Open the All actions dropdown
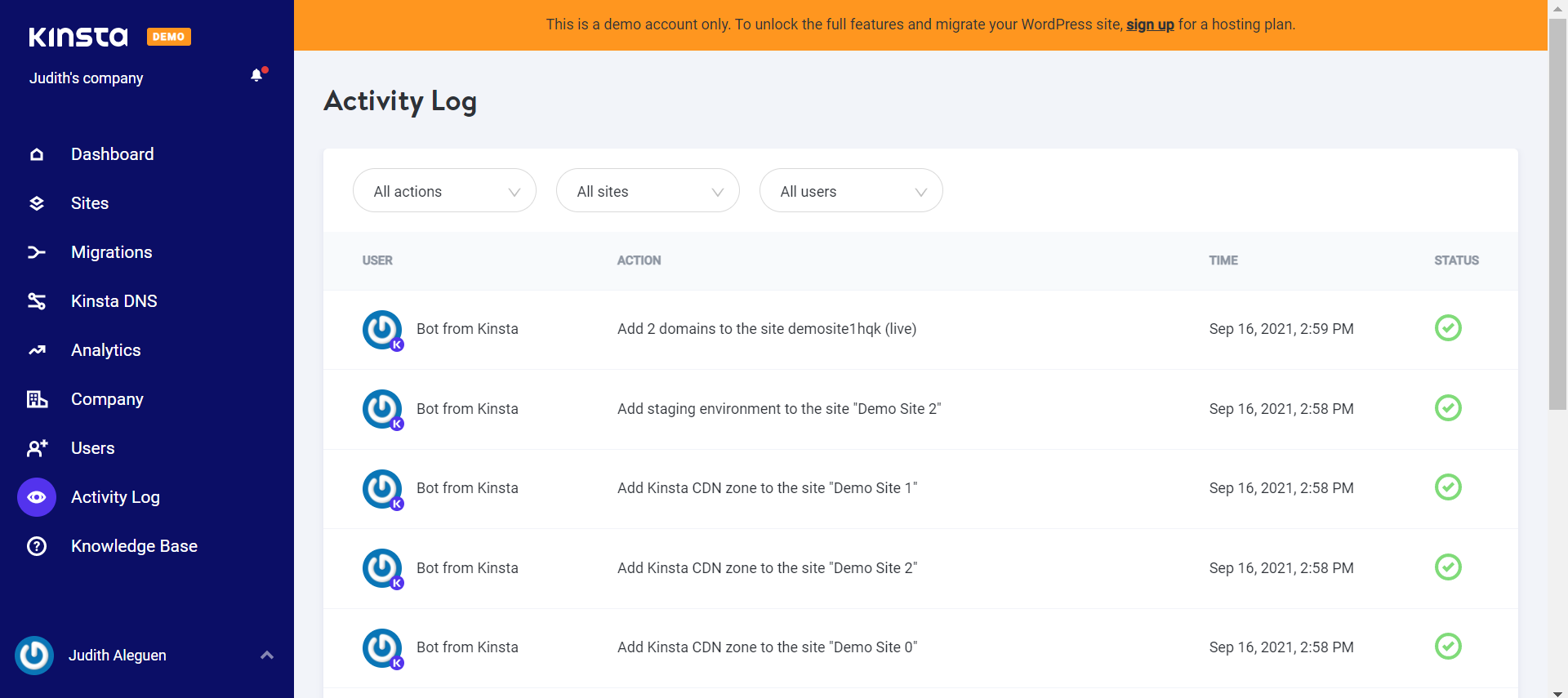This screenshot has height=698, width=1568. [x=444, y=191]
